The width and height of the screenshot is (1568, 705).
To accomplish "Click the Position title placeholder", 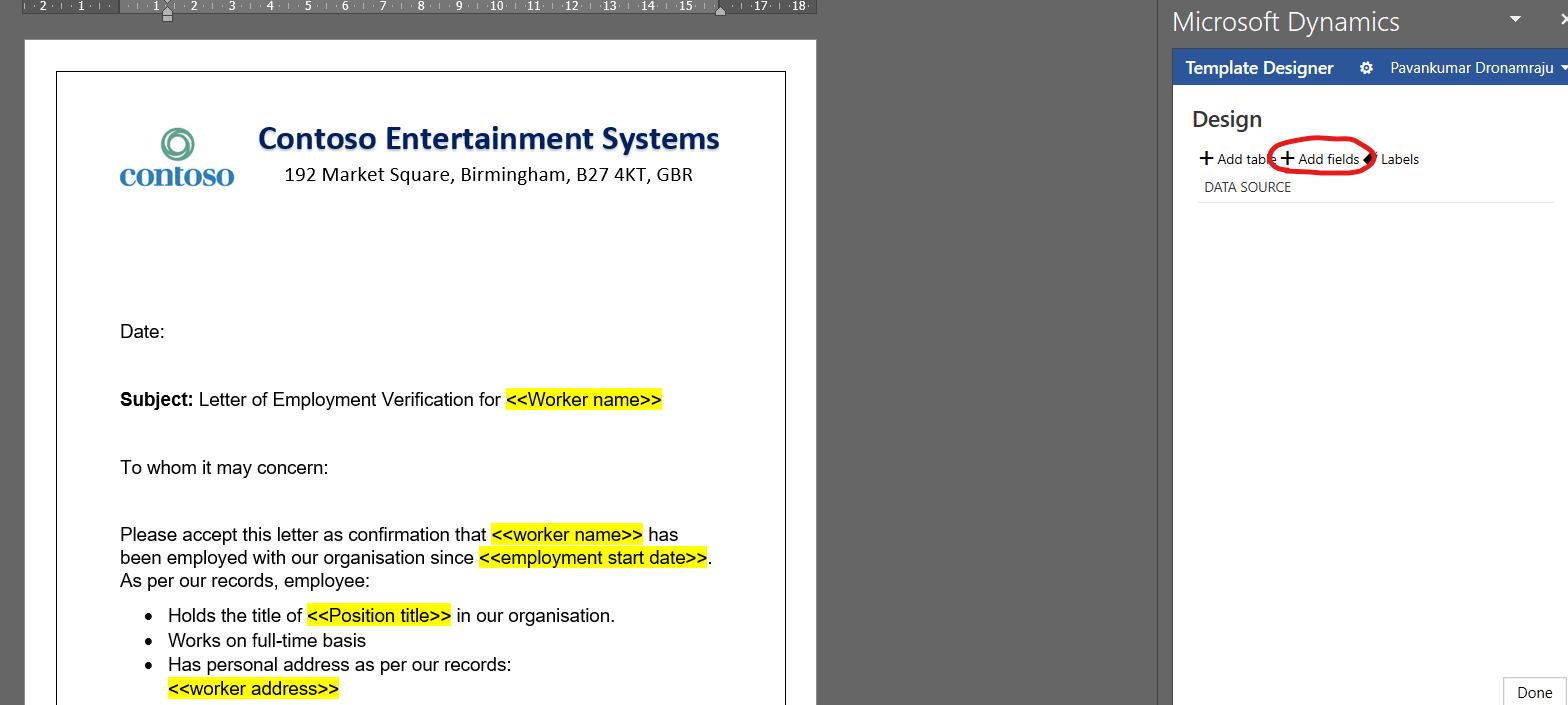I will click(379, 616).
